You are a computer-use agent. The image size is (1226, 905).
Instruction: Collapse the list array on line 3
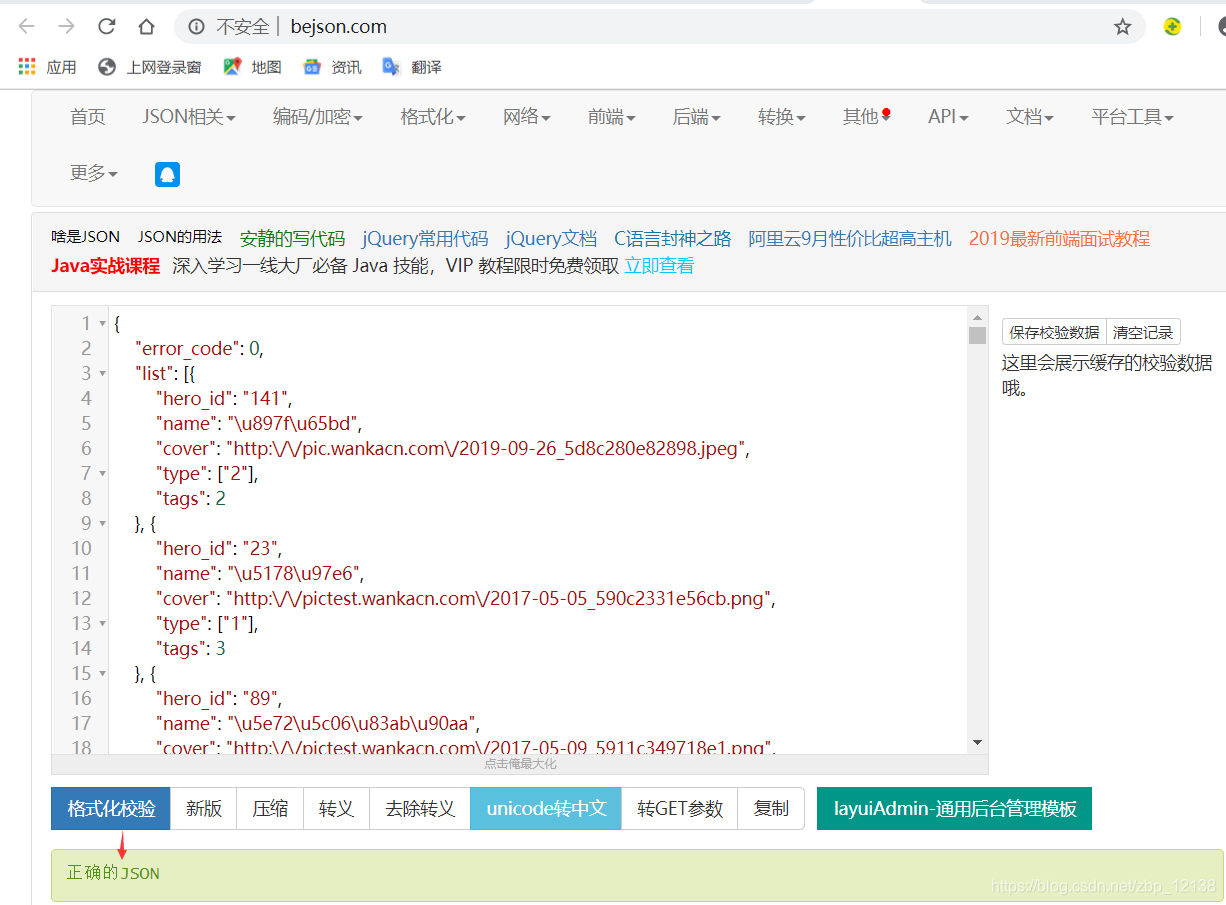point(103,374)
